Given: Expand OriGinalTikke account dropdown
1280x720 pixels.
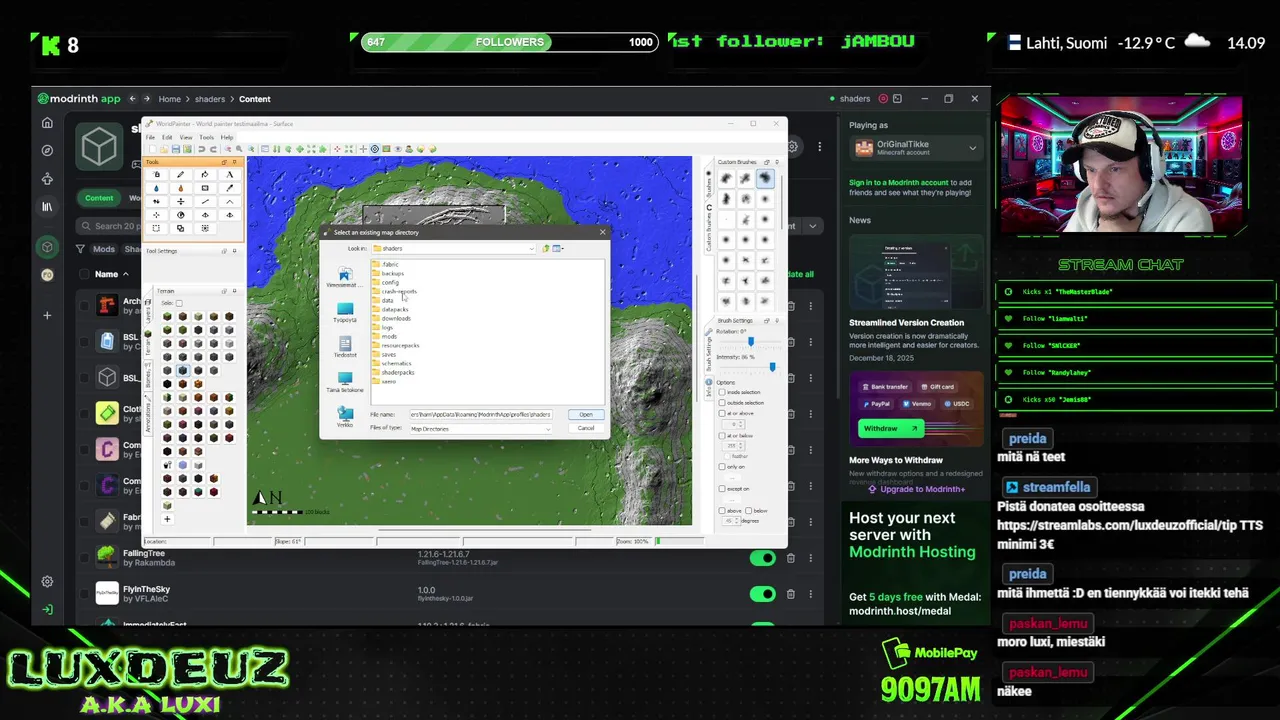Looking at the screenshot, I should point(972,148).
